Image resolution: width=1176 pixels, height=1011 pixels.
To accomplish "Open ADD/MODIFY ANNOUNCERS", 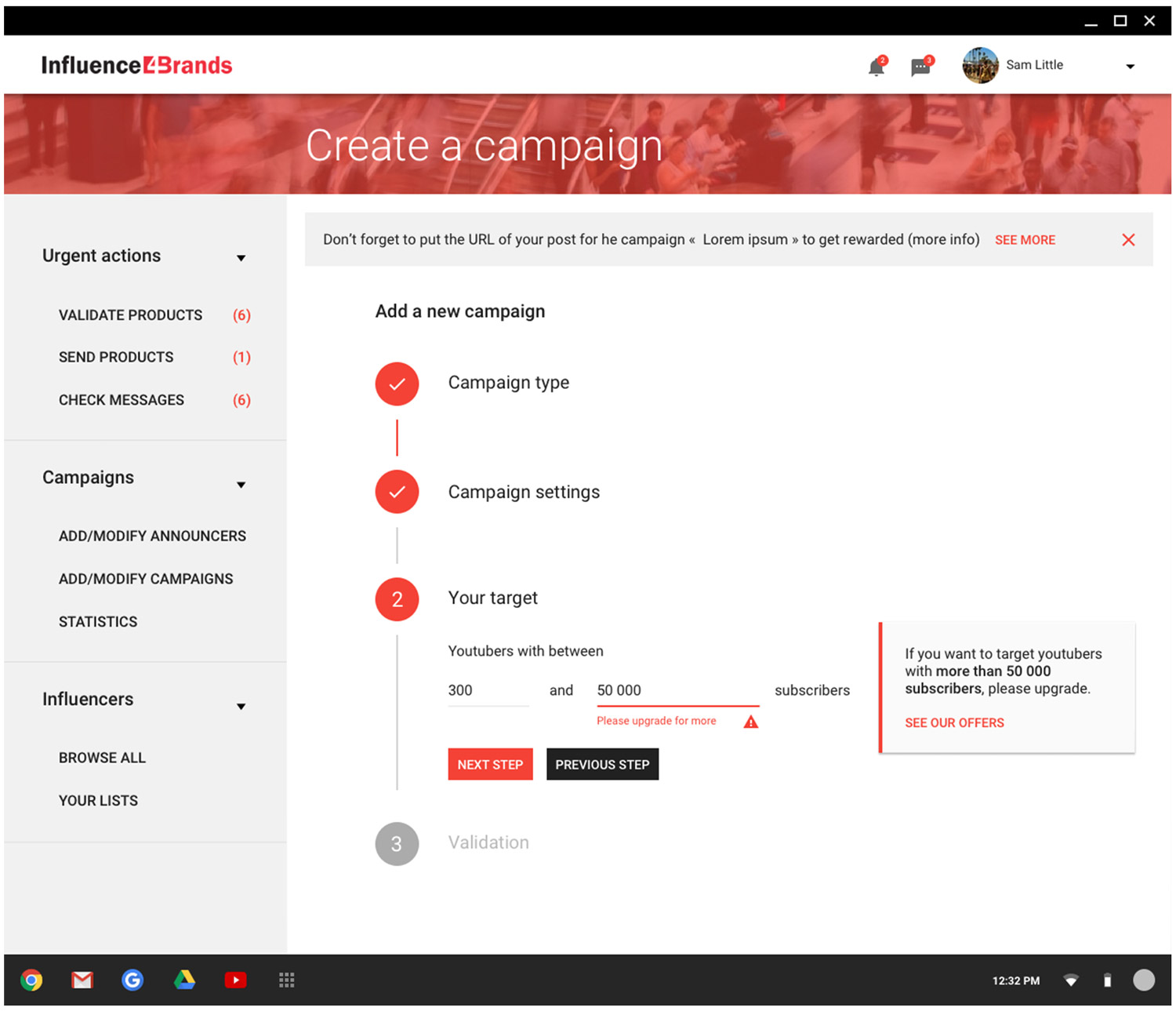I will point(152,536).
